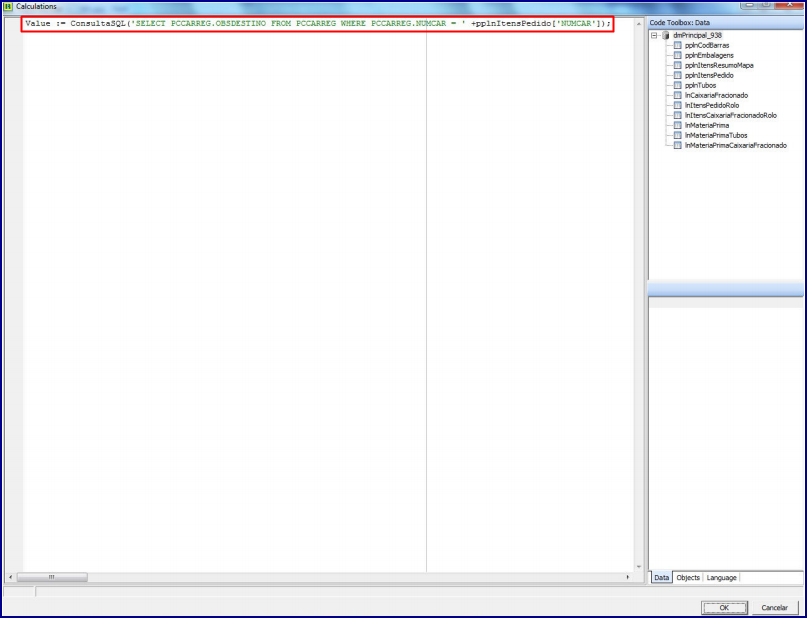807x618 pixels.
Task: Switch to the Data tab
Action: pyautogui.click(x=661, y=577)
